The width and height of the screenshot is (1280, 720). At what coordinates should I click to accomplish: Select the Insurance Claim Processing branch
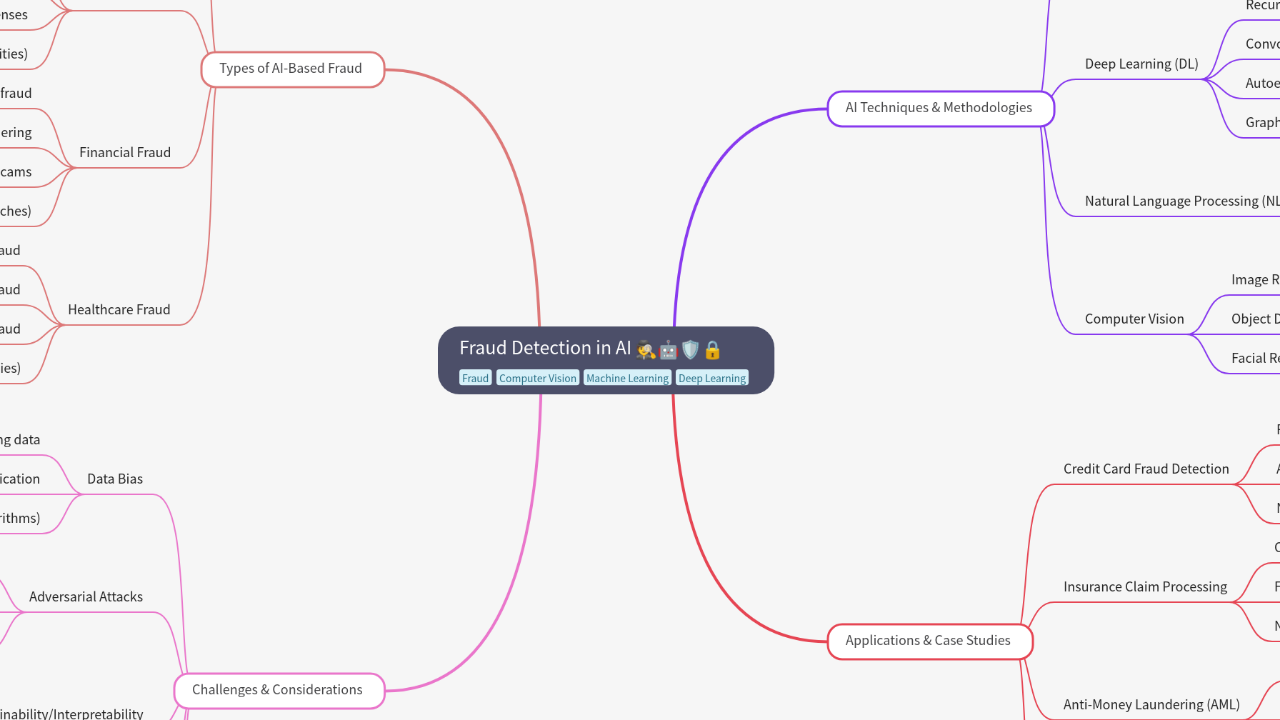1146,587
